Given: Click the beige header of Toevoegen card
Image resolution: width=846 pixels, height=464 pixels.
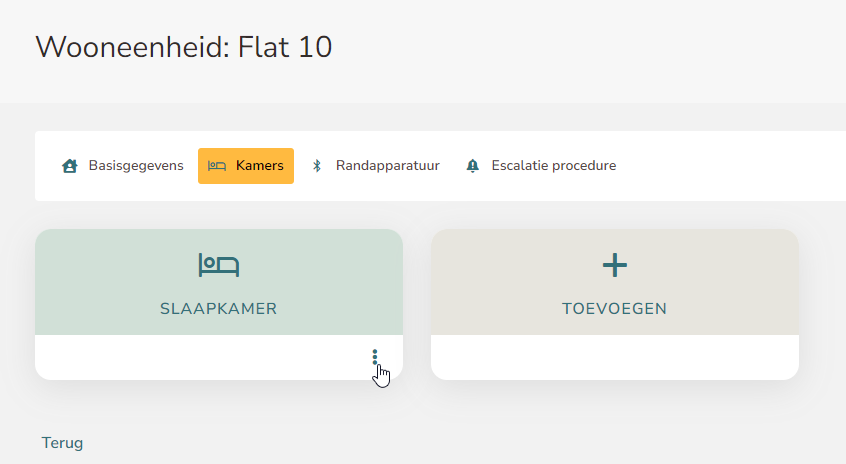Looking at the screenshot, I should (x=615, y=282).
